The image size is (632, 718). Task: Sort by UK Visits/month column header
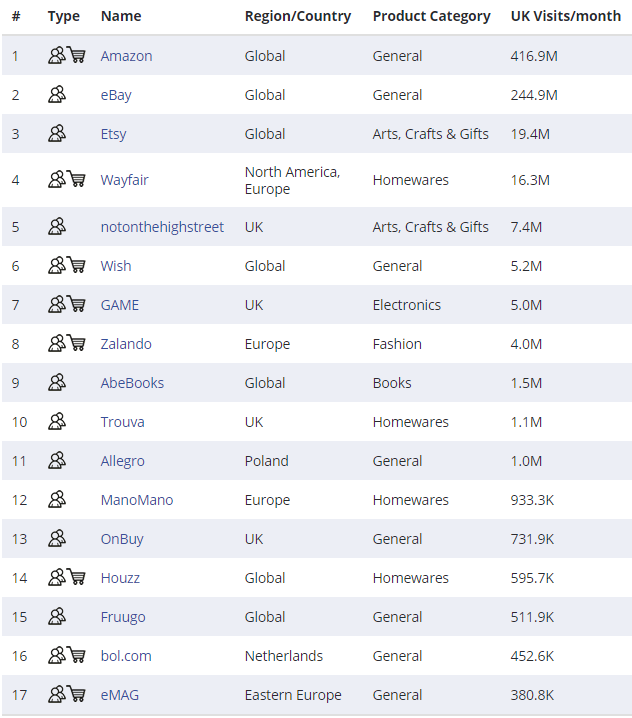565,16
